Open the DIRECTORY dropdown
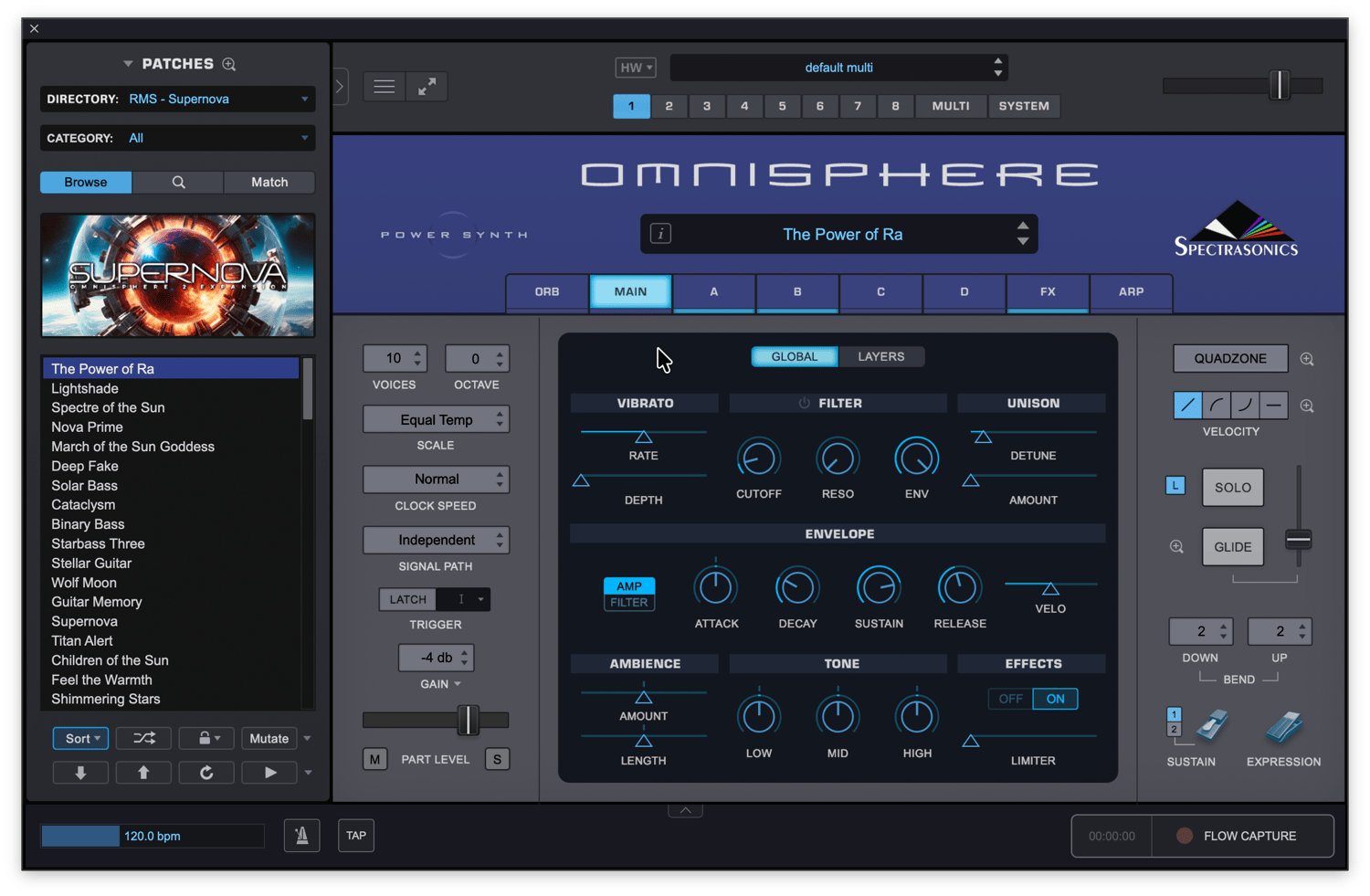 [x=178, y=99]
